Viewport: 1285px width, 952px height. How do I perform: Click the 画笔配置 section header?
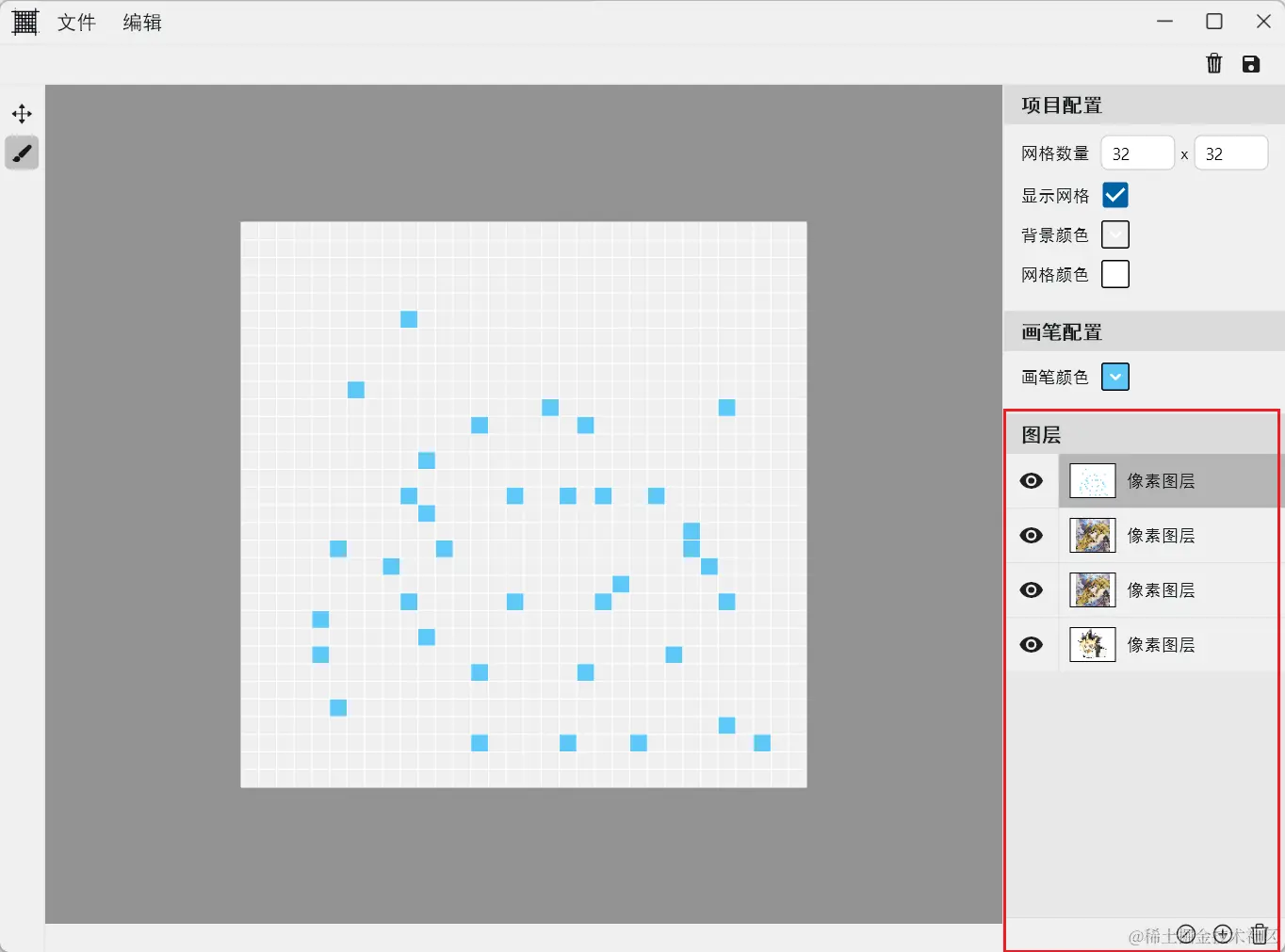pyautogui.click(x=1144, y=332)
